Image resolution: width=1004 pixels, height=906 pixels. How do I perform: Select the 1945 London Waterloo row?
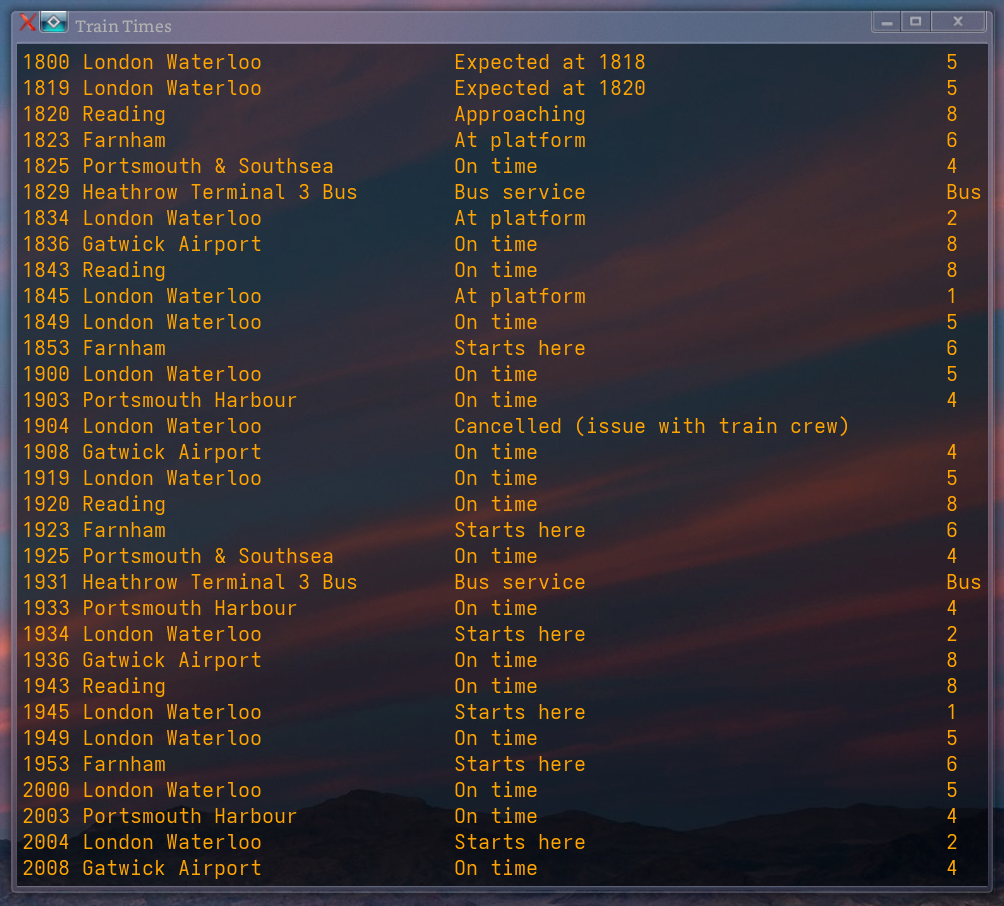[x=502, y=712]
